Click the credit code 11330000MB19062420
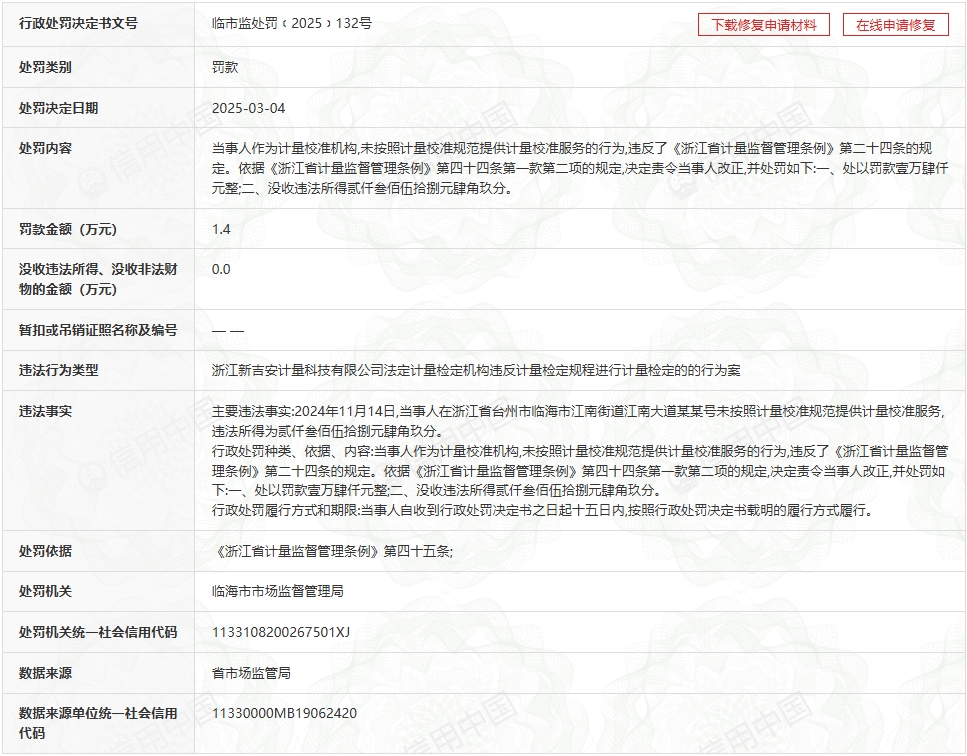Viewport: 967px width, 756px height. [284, 713]
